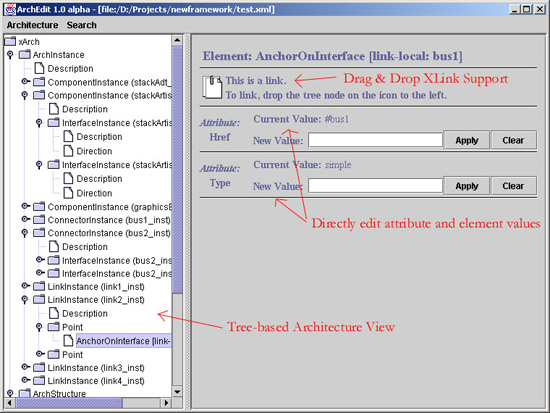Image resolution: width=550 pixels, height=413 pixels.
Task: Collapse the first ComponentInstance (stackArtis node
Action: click(x=25, y=95)
